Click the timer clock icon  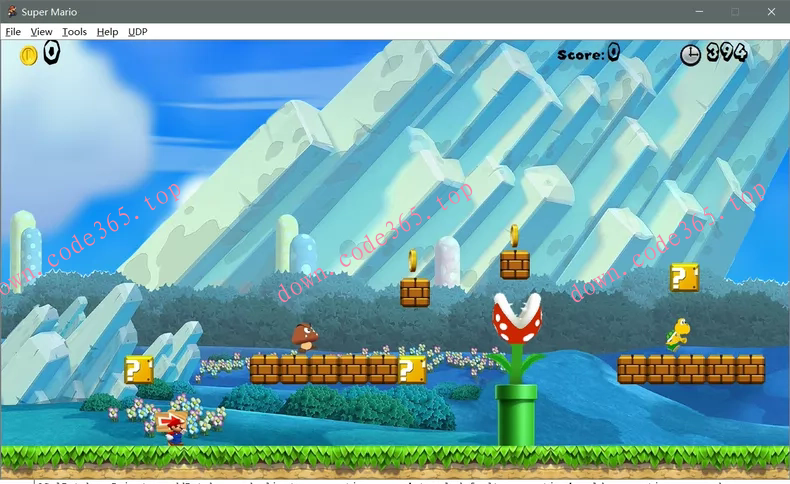690,55
